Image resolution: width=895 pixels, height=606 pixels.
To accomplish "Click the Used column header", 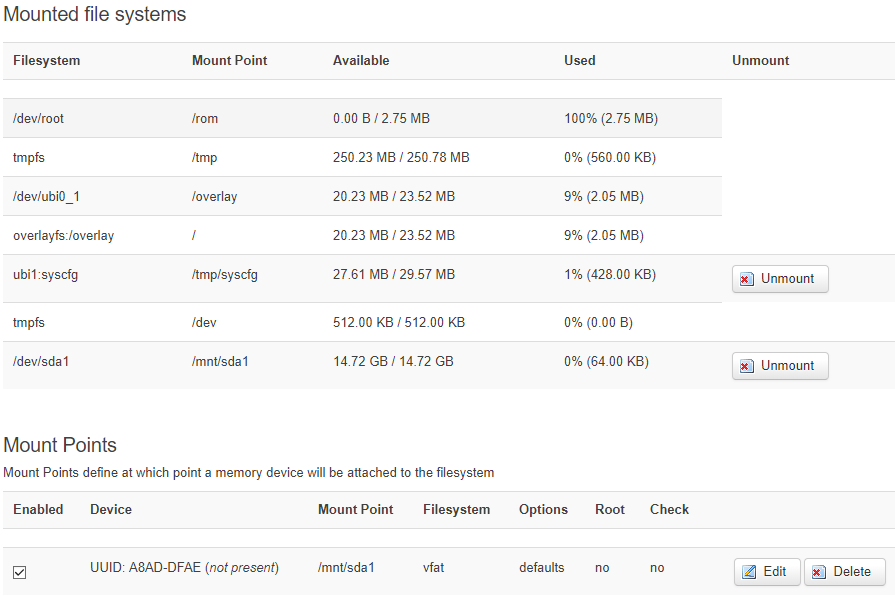I will point(579,61).
